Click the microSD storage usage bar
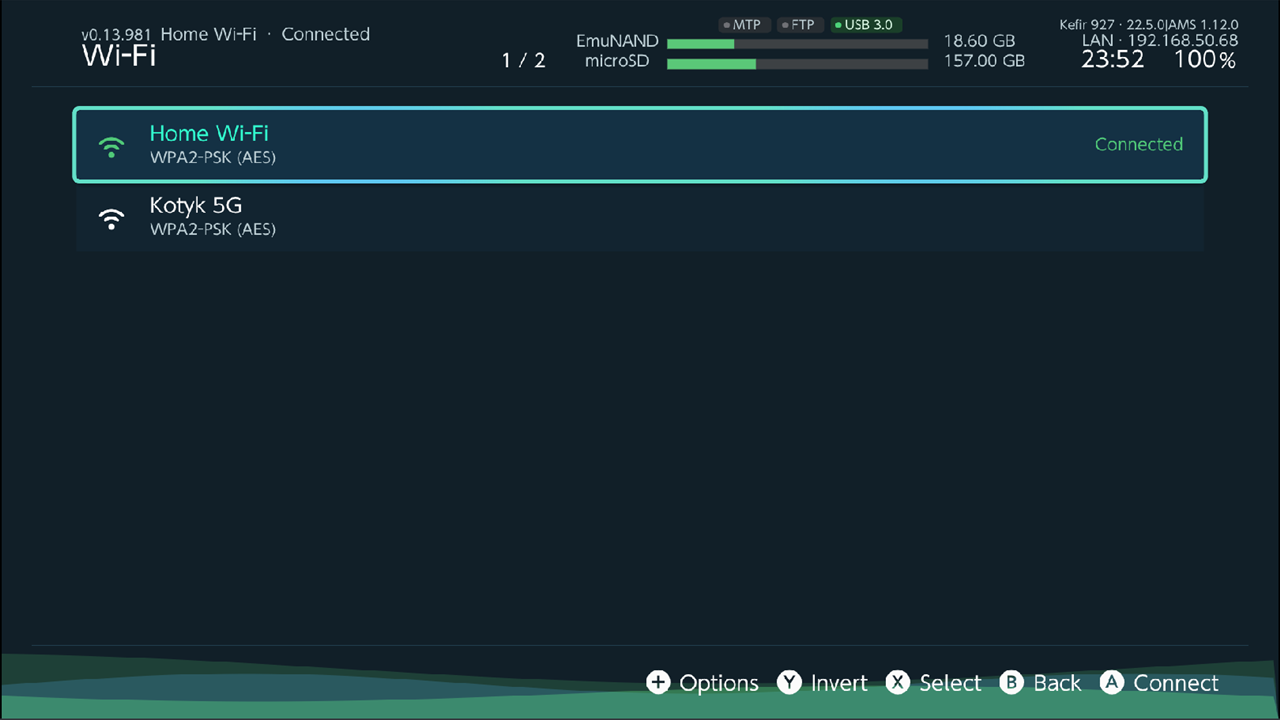Screen dimensions: 1280x720 pos(797,64)
